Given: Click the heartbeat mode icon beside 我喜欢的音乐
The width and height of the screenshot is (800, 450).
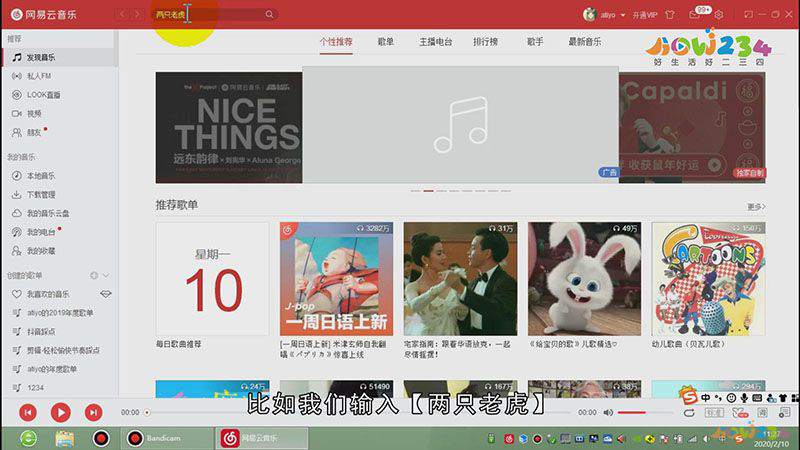Looking at the screenshot, I should tap(106, 294).
